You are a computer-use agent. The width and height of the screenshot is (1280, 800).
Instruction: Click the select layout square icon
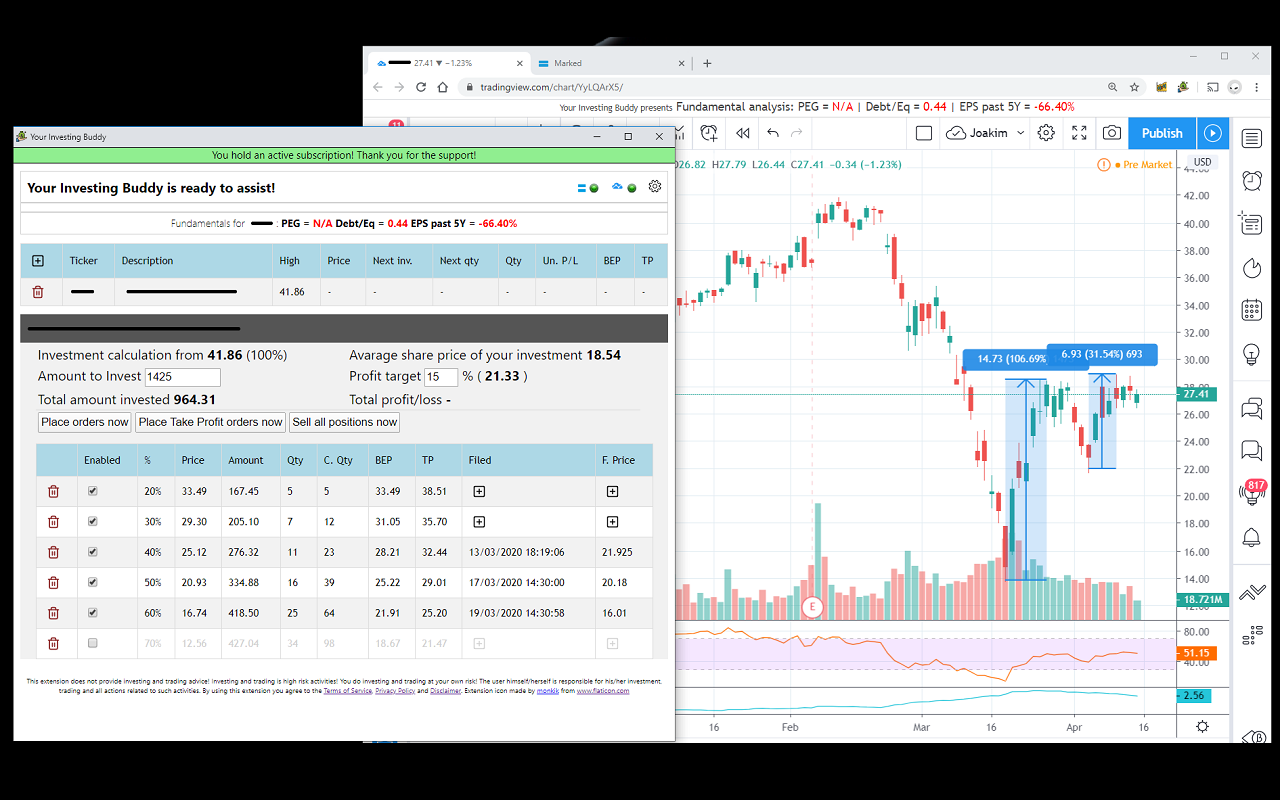[924, 133]
